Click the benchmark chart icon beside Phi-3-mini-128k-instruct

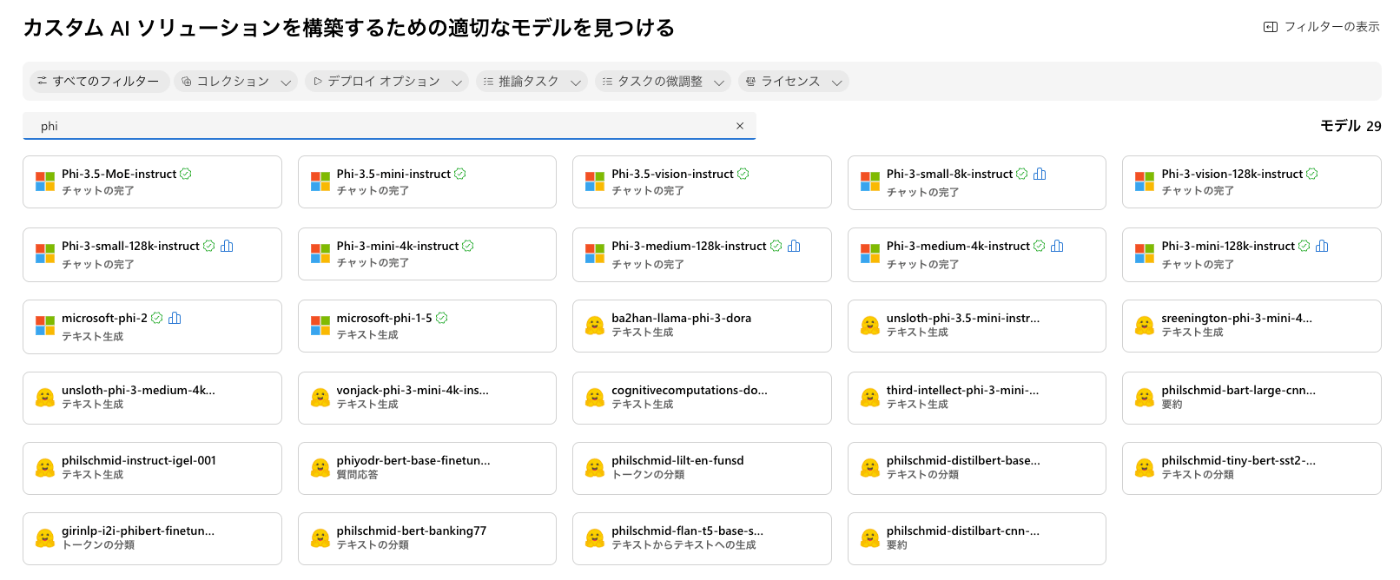[1322, 246]
